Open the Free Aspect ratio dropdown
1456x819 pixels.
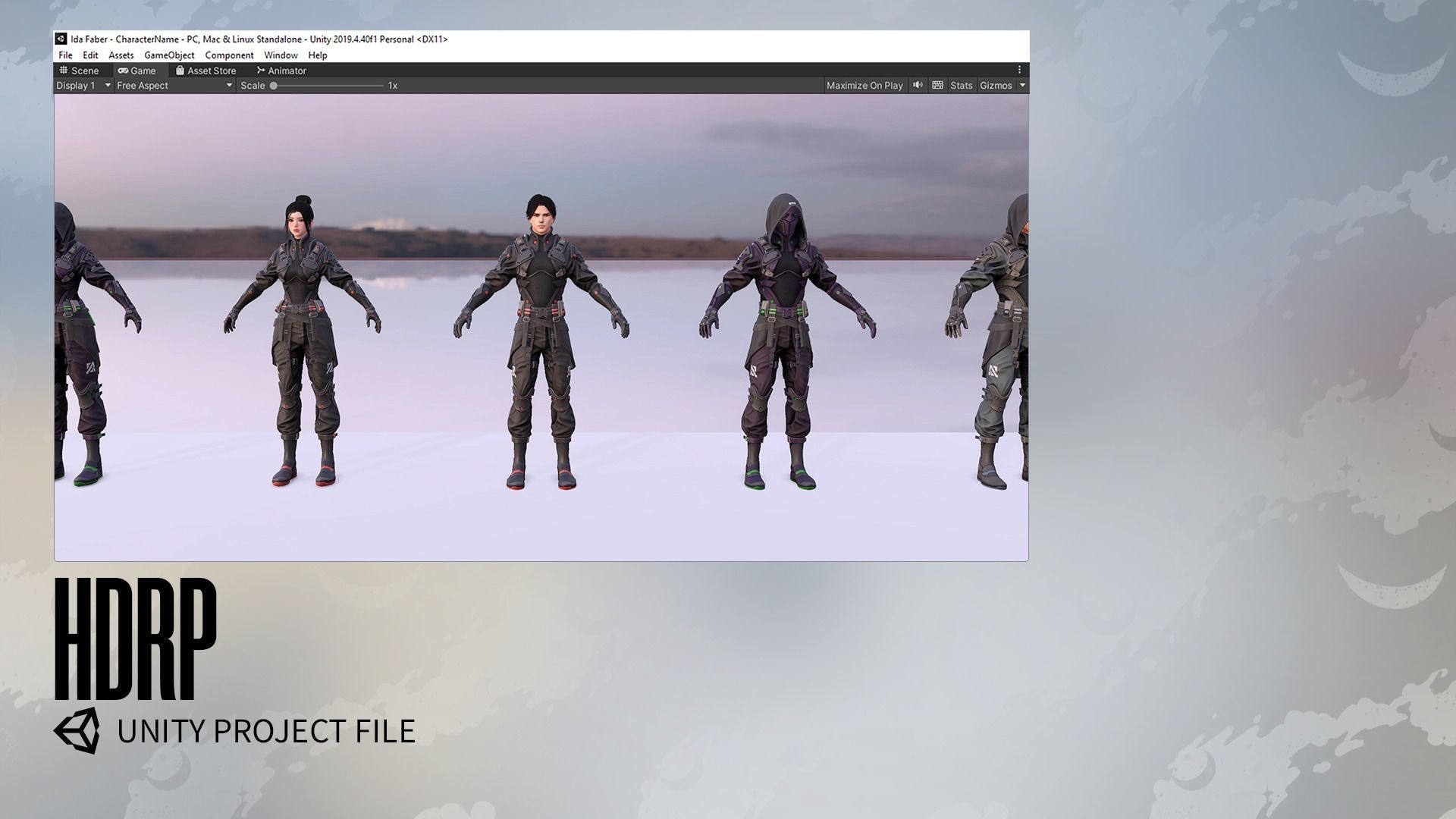(174, 86)
